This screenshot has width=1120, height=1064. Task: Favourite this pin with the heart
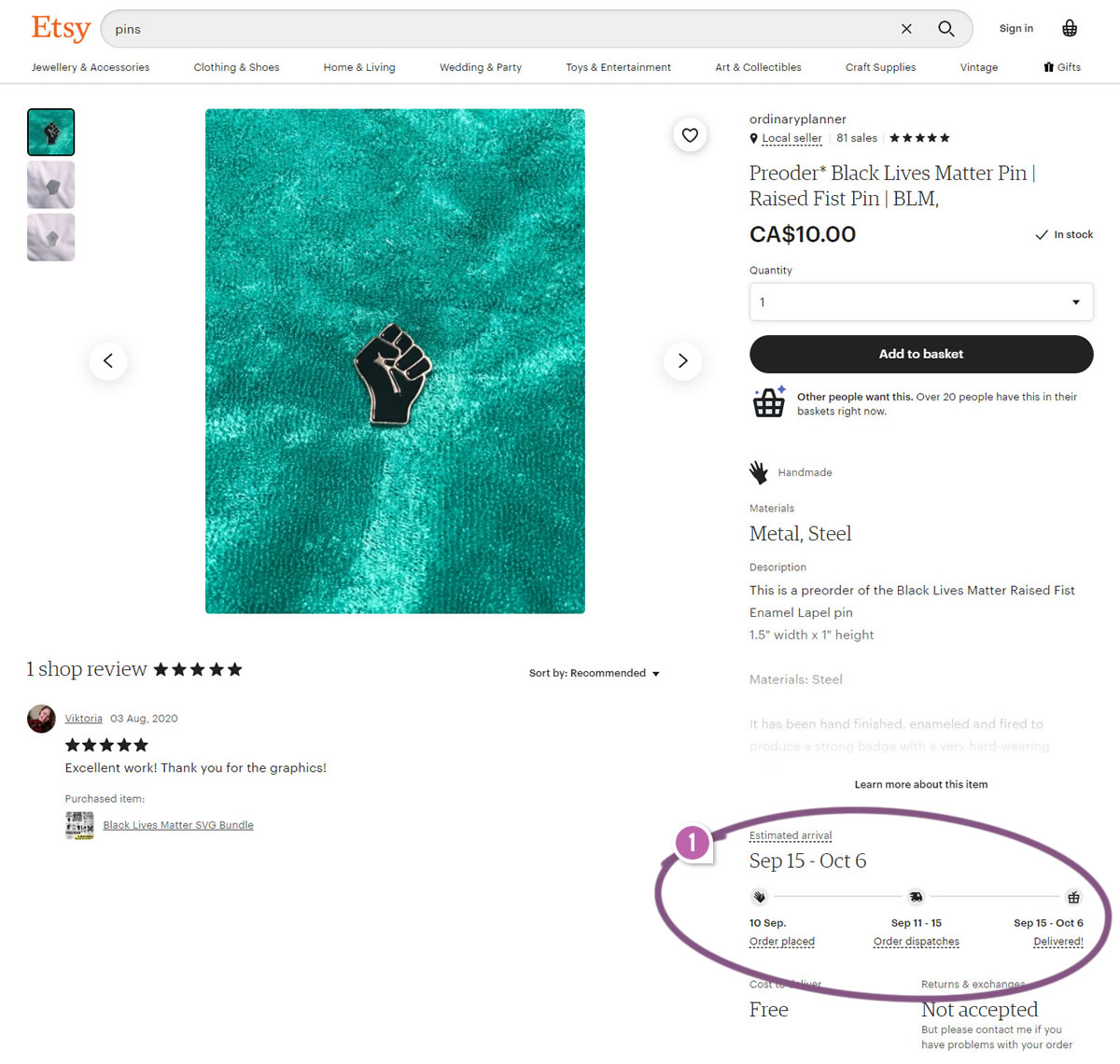point(690,135)
